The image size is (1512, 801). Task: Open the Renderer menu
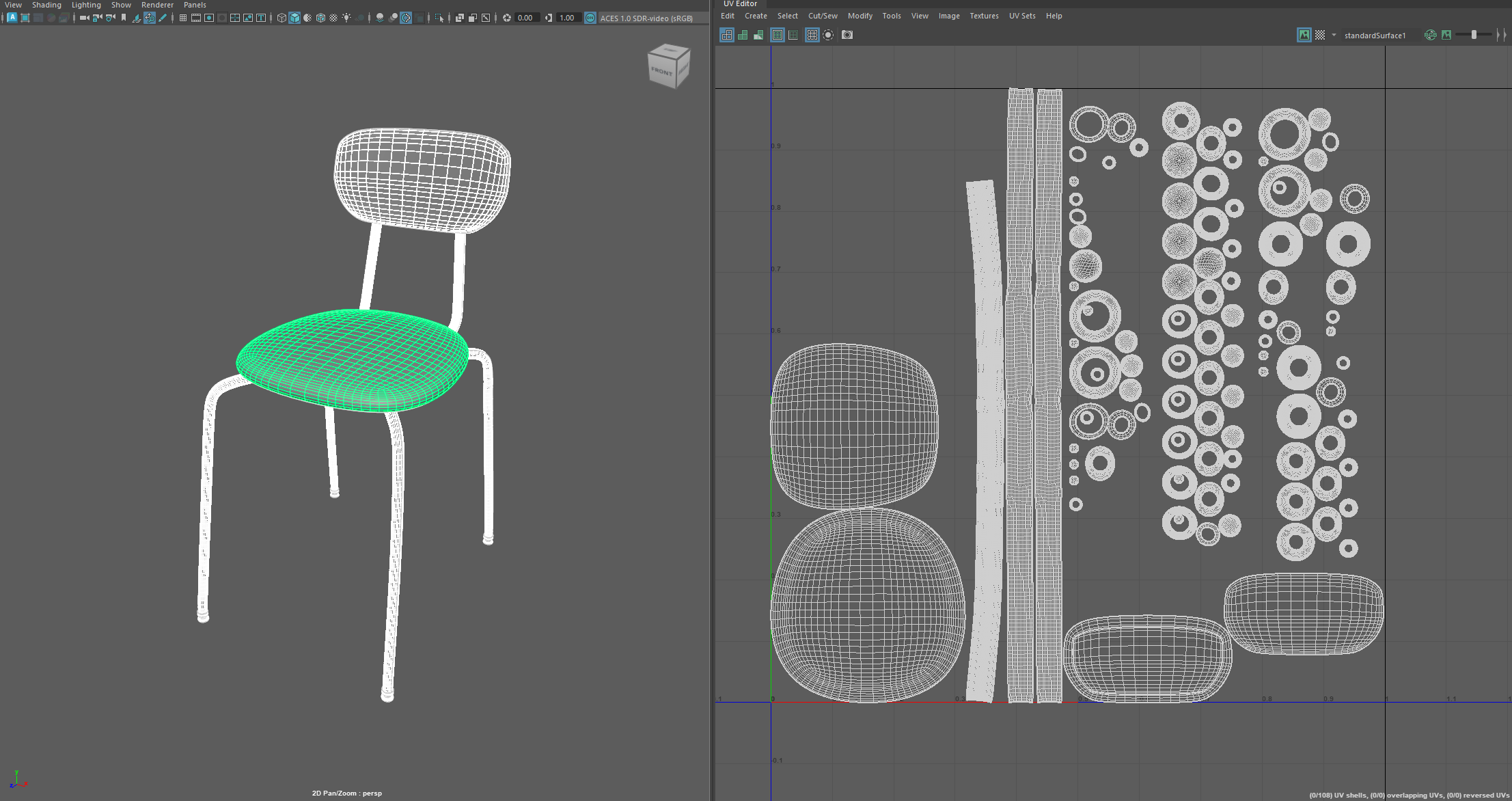pos(157,5)
